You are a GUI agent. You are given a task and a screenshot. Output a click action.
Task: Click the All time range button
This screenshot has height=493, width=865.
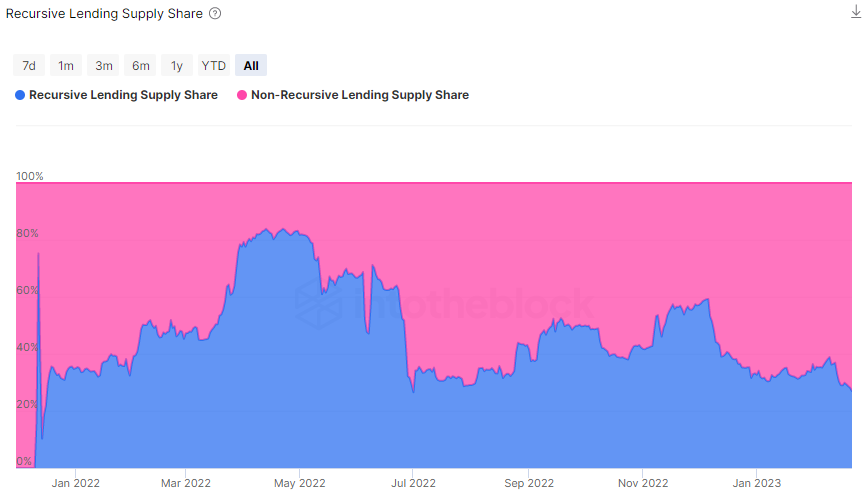251,66
